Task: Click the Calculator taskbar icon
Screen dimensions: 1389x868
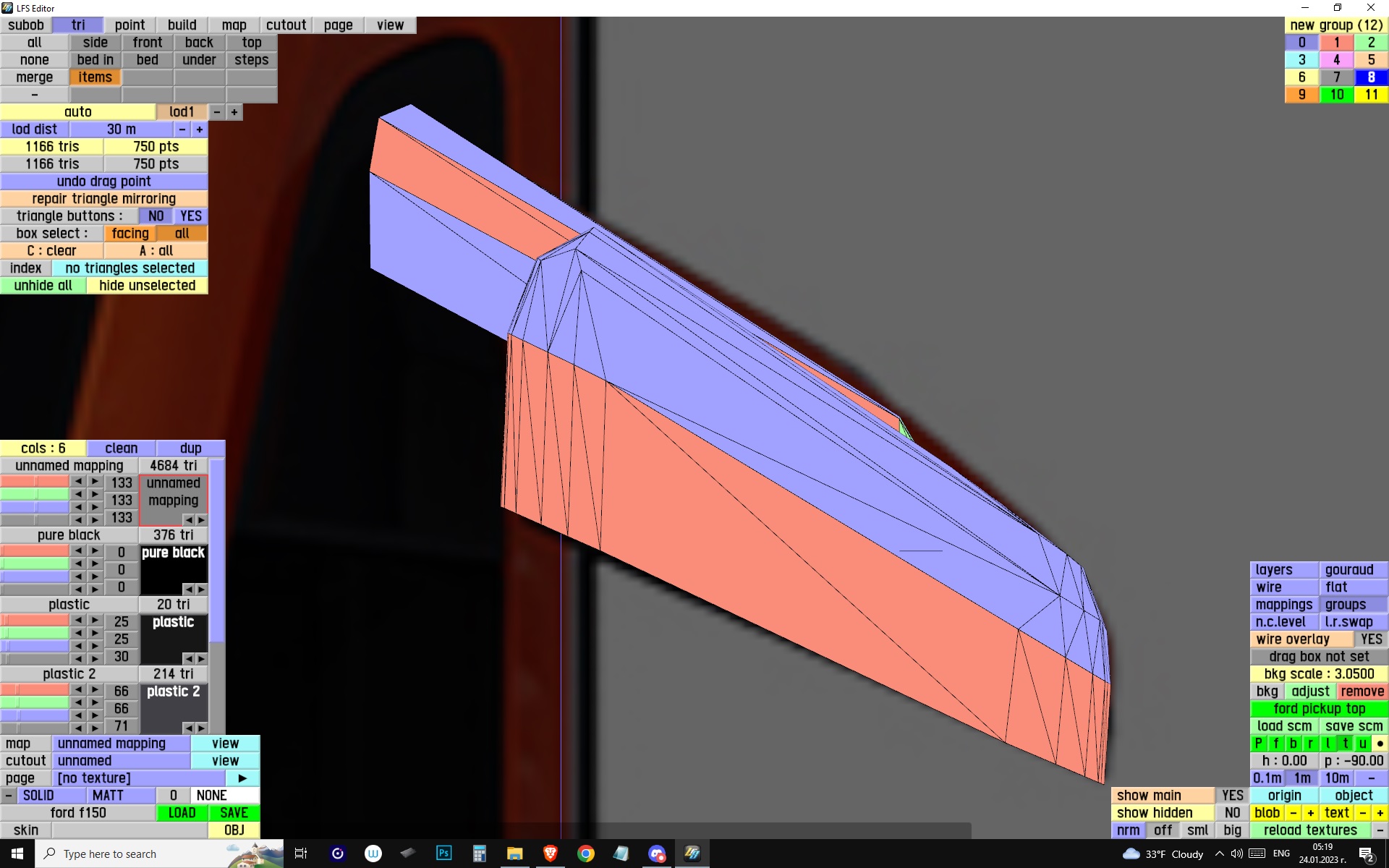Action: [479, 854]
